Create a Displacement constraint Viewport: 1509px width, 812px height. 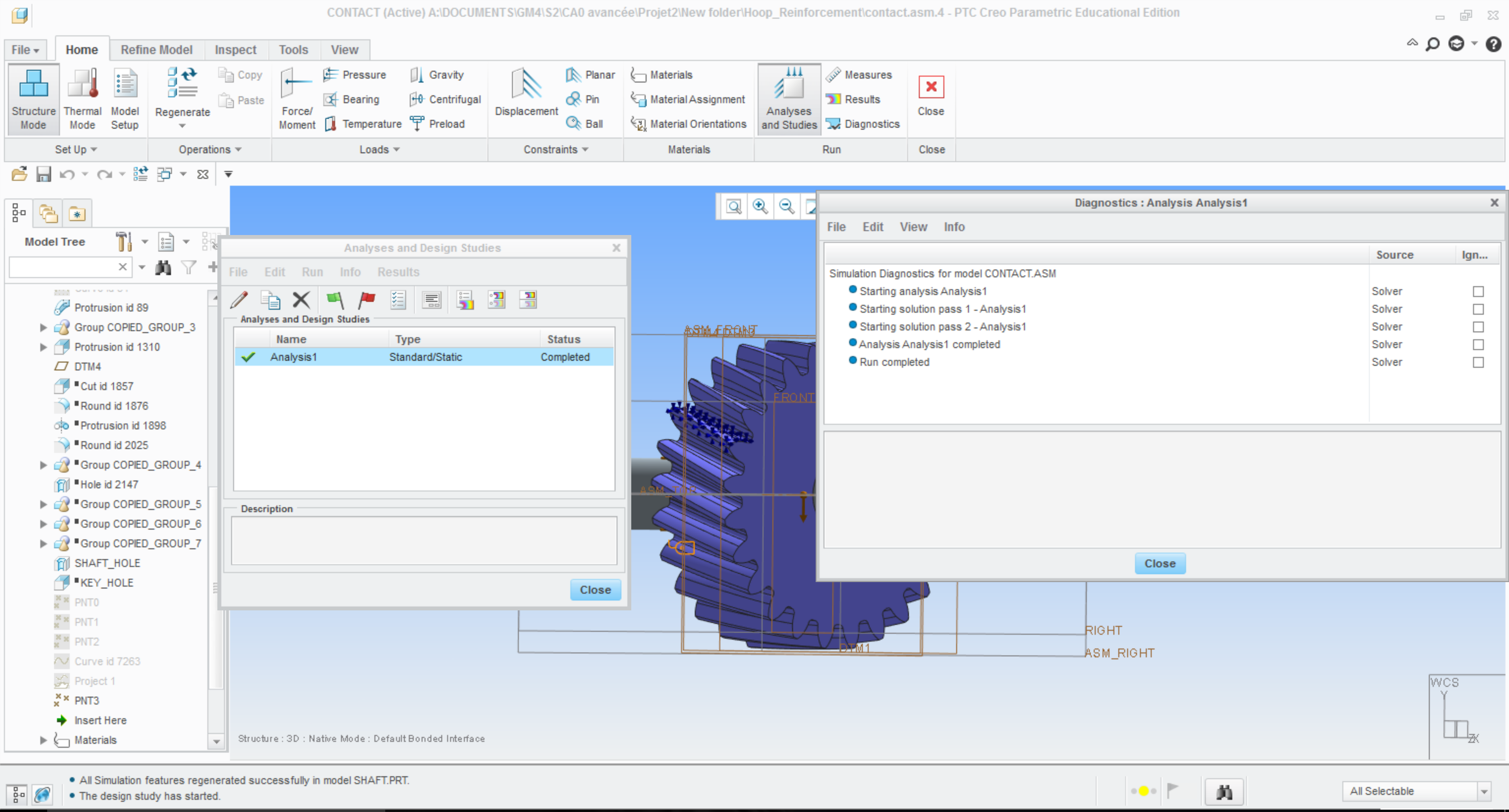click(526, 94)
